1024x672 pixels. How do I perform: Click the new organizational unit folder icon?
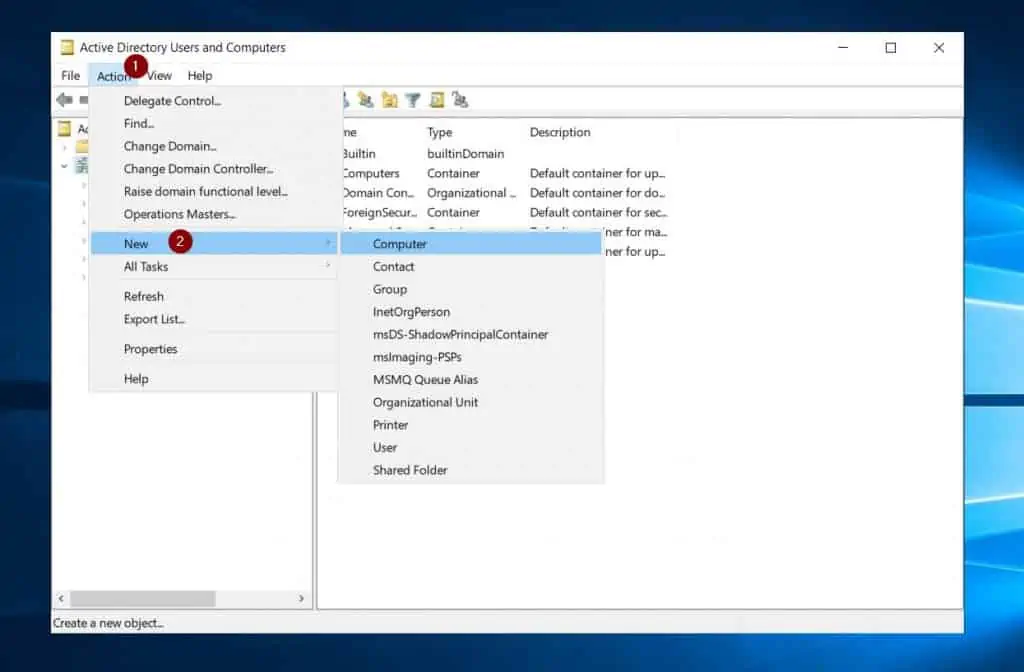pyautogui.click(x=390, y=100)
